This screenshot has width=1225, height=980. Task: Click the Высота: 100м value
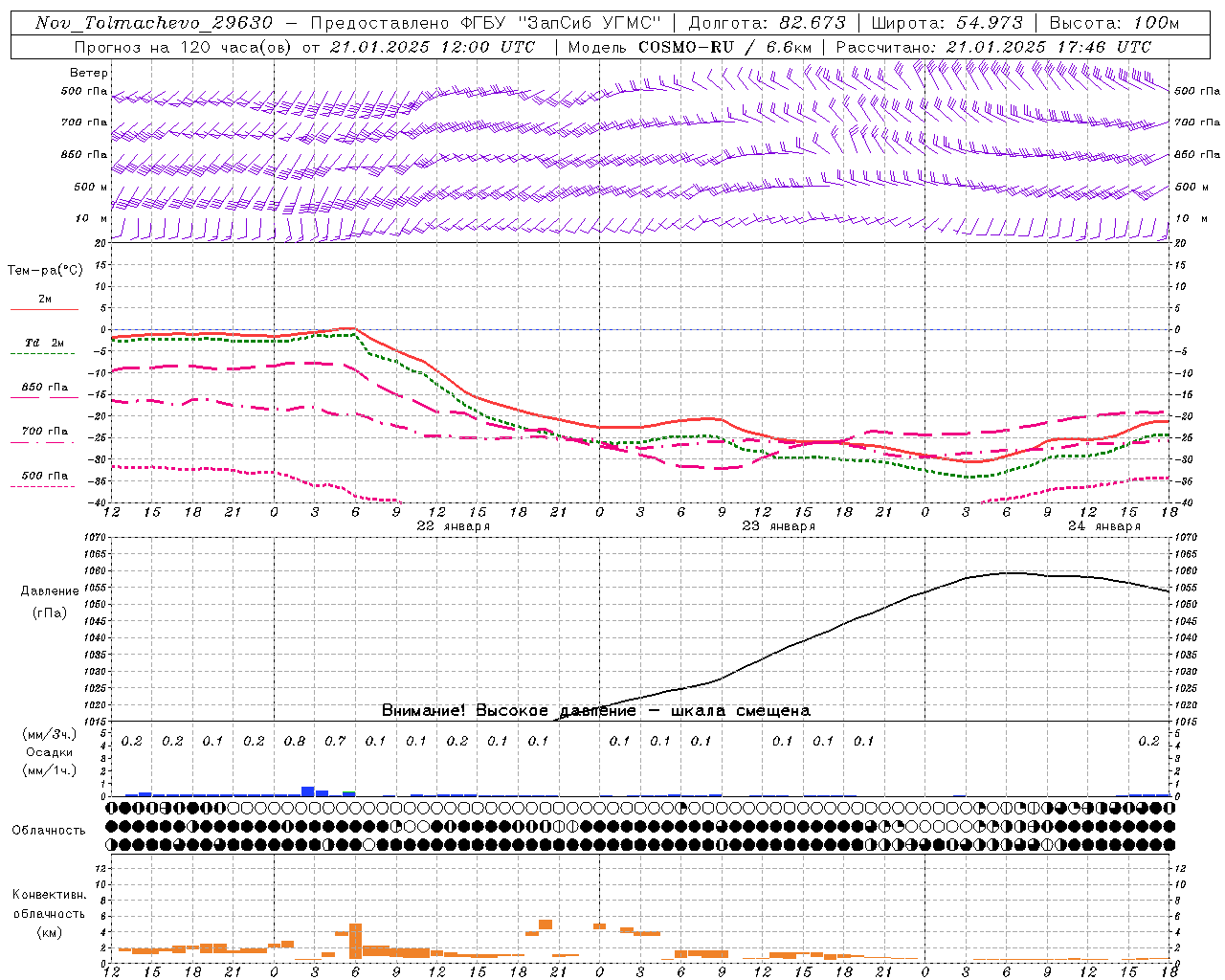(x=1114, y=23)
